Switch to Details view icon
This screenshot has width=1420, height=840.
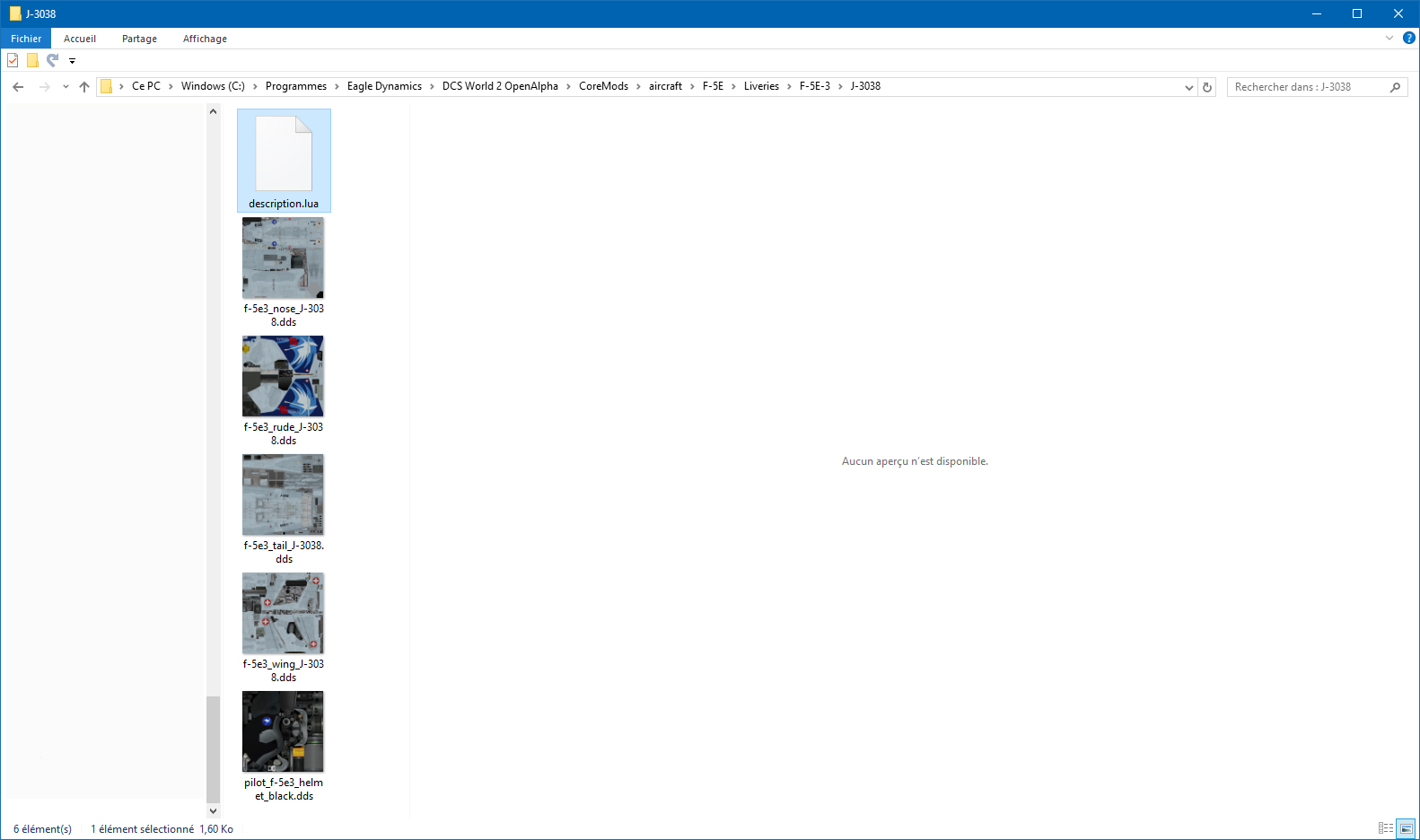click(x=1386, y=828)
